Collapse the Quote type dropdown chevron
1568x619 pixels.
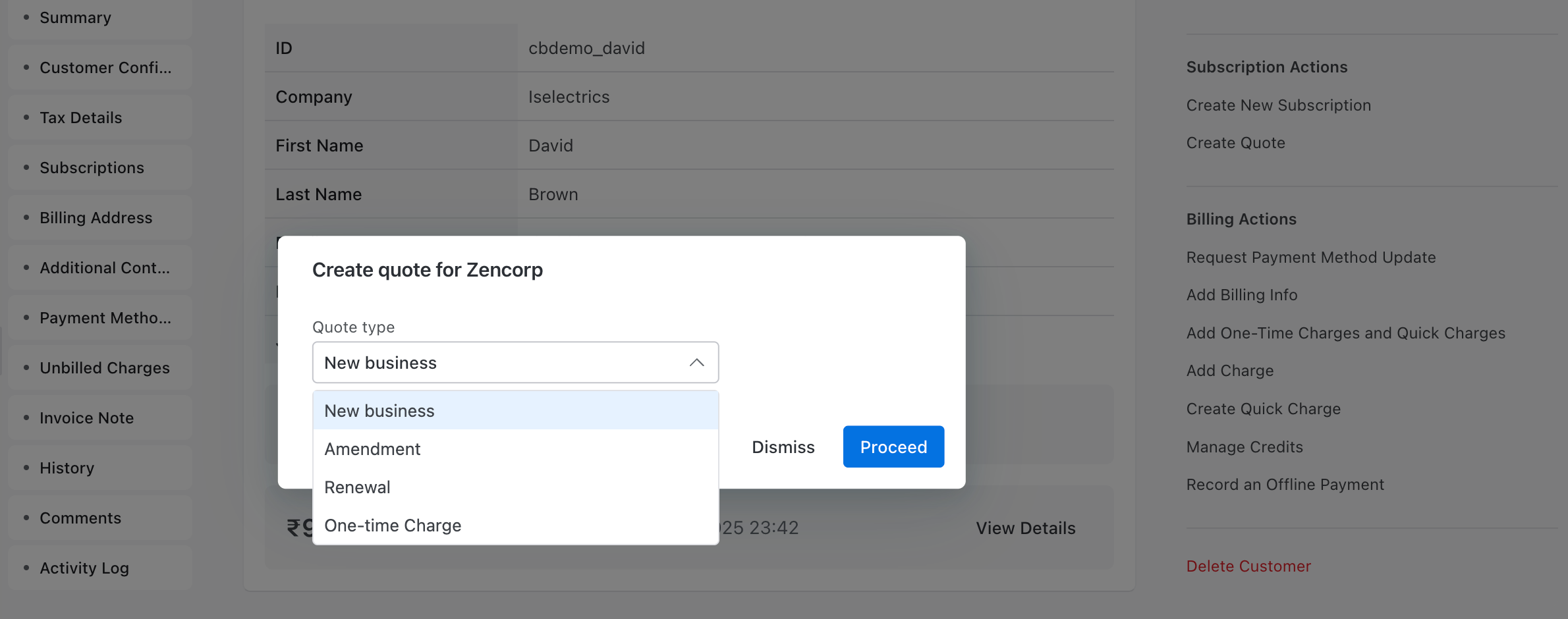[696, 363]
